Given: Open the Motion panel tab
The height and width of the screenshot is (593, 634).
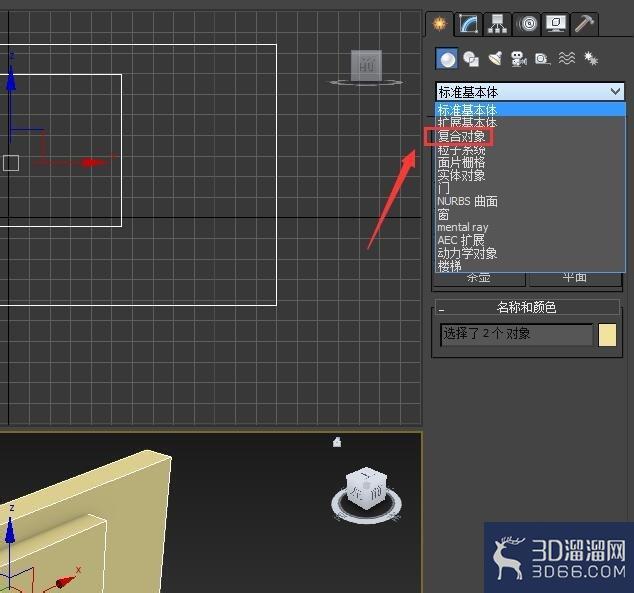Looking at the screenshot, I should click(x=528, y=24).
